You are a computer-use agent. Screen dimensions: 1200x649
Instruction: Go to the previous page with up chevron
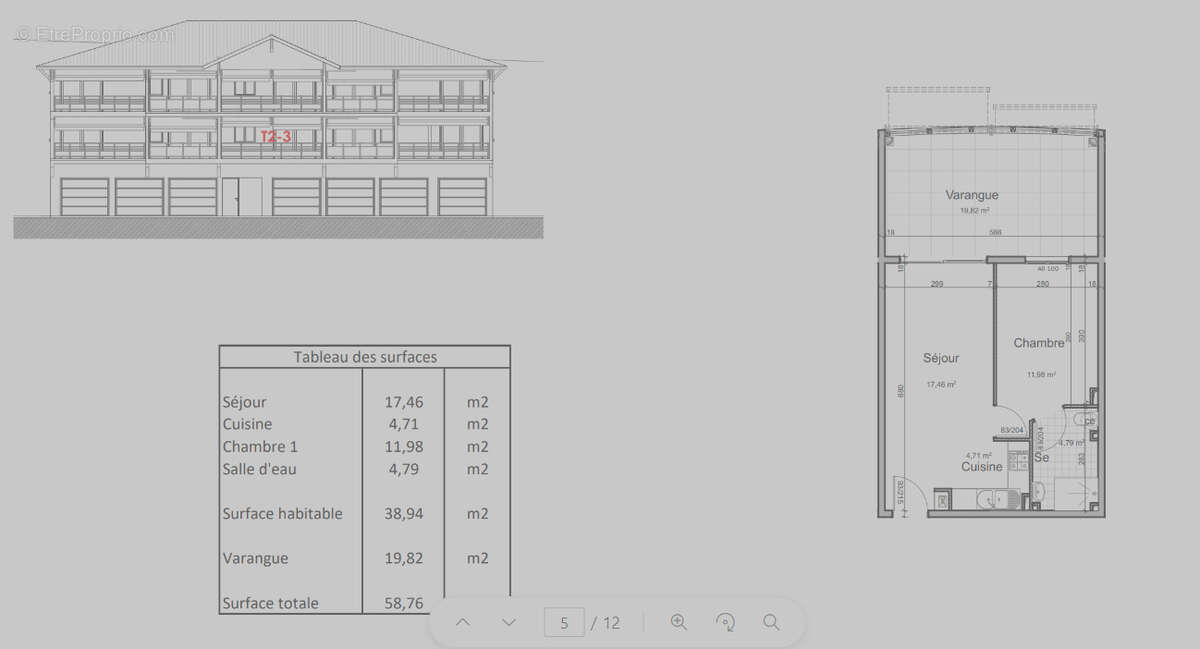click(x=463, y=623)
